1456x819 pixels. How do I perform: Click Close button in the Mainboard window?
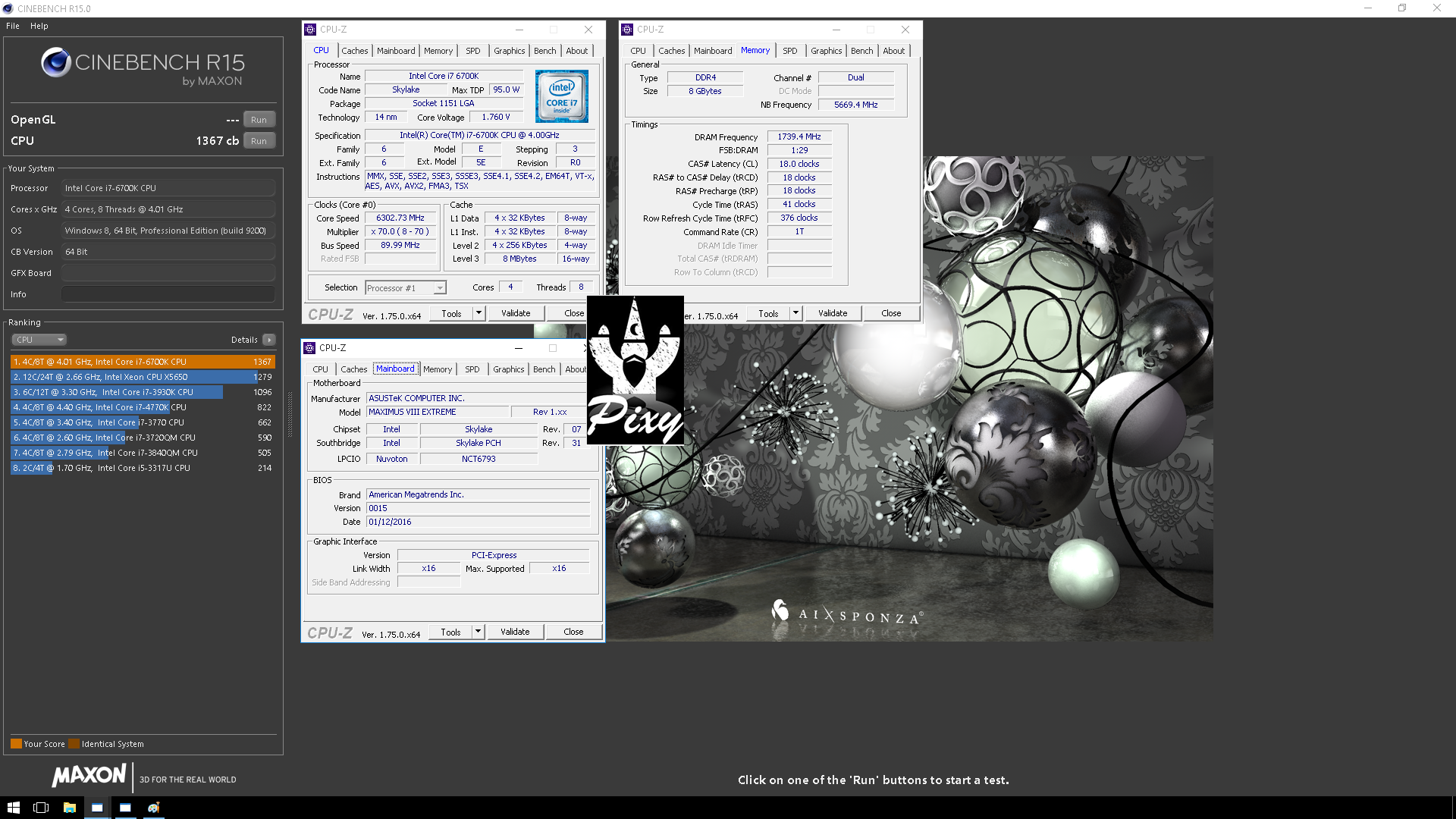coord(574,632)
